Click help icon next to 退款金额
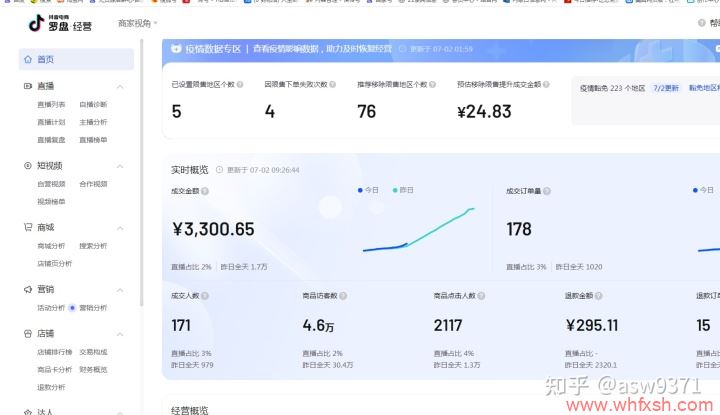Image resolution: width=720 pixels, height=415 pixels. [x=598, y=296]
